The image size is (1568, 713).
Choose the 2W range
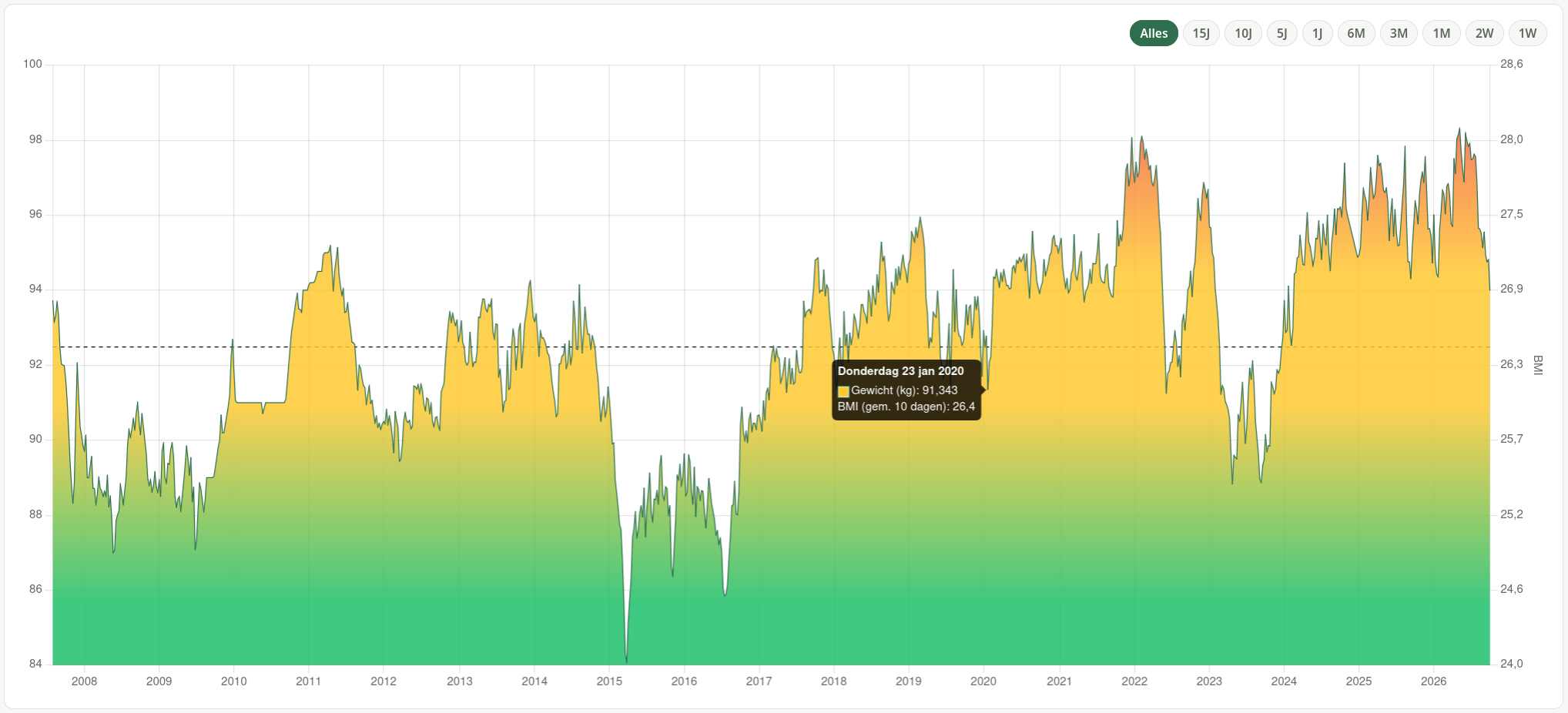(1484, 33)
